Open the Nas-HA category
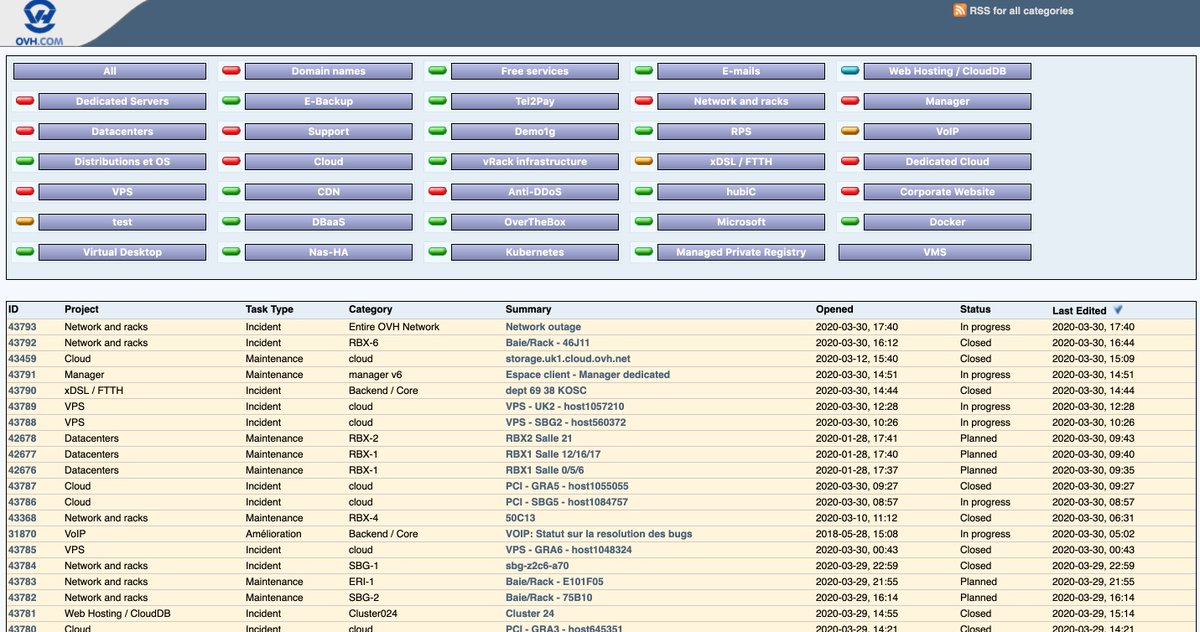This screenshot has width=1200, height=632. [329, 252]
